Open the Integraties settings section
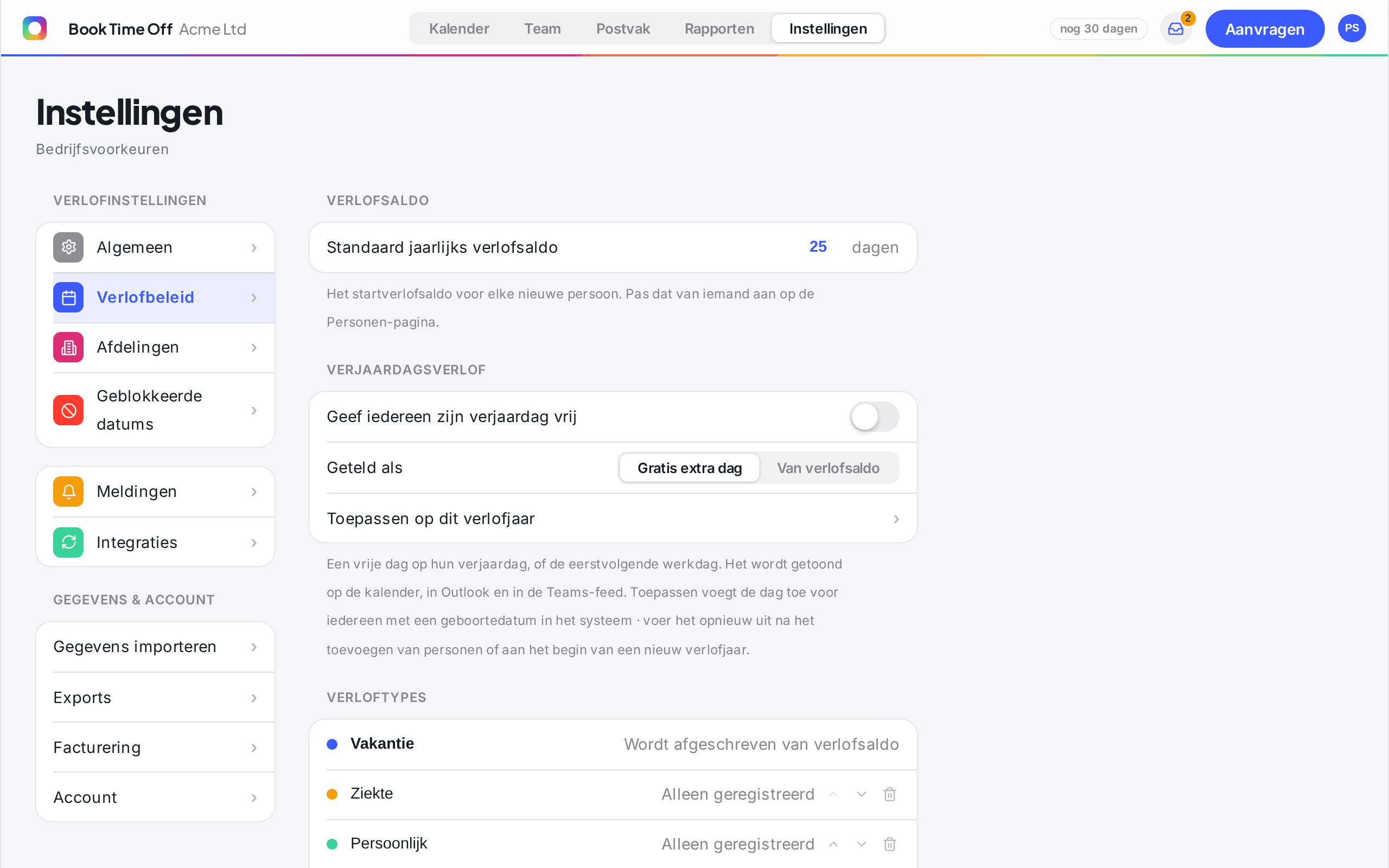The height and width of the screenshot is (868, 1389). [x=155, y=542]
